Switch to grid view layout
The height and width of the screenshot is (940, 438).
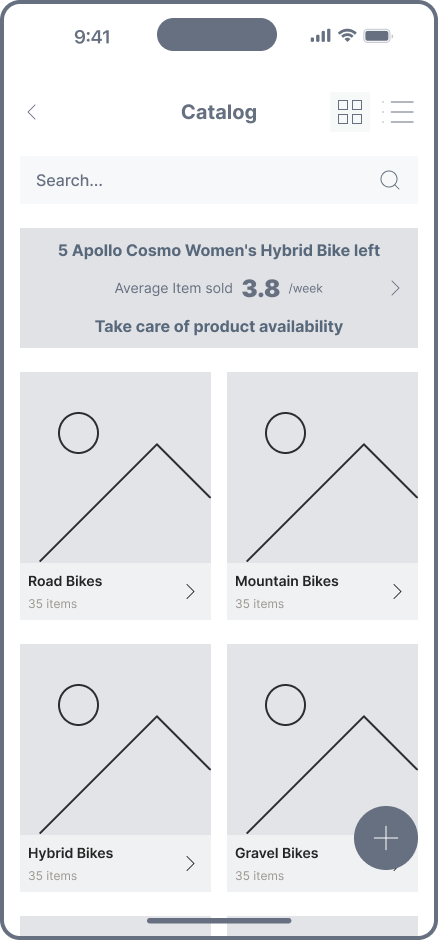coord(350,112)
